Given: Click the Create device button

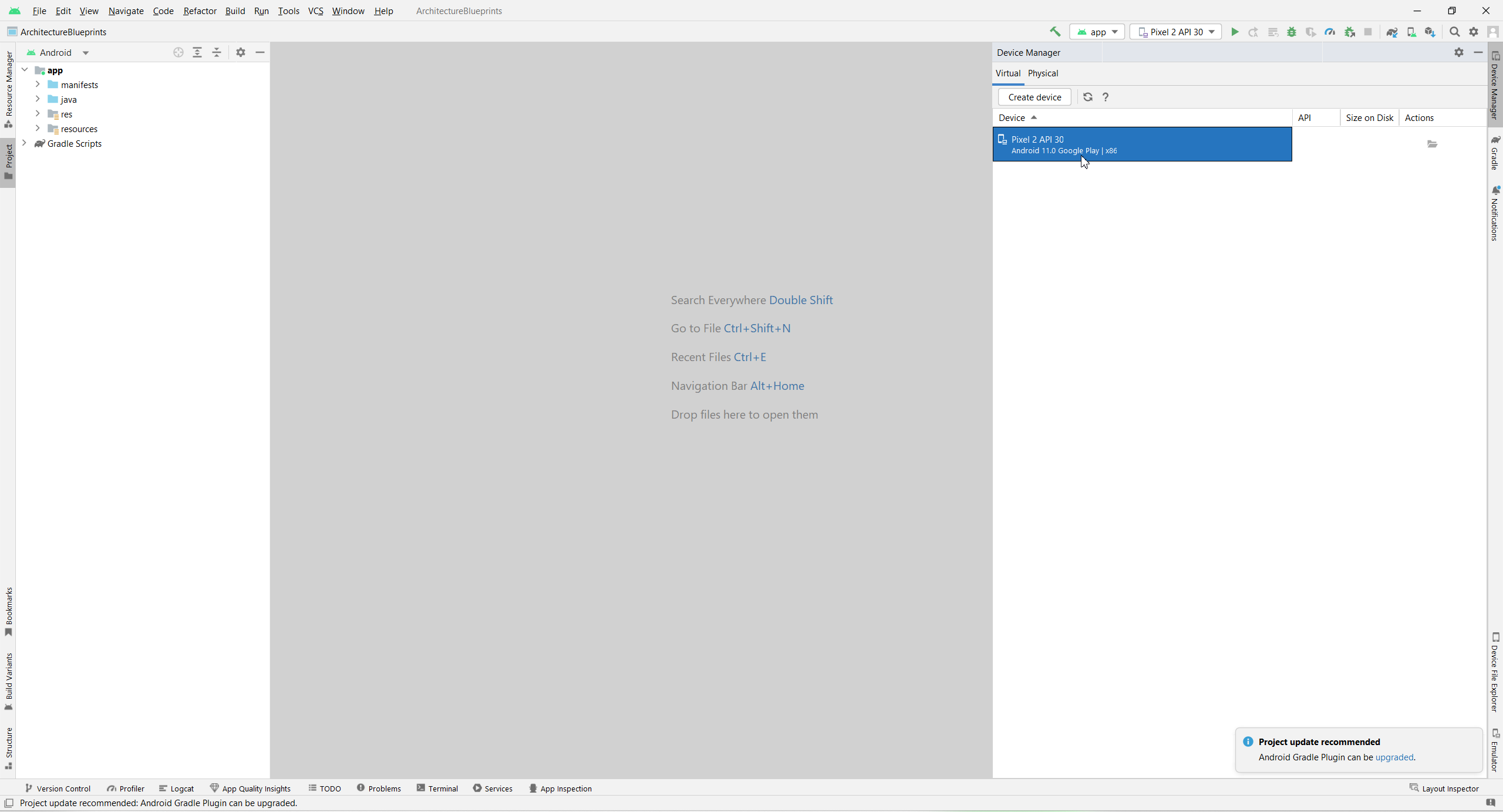Looking at the screenshot, I should (1034, 97).
